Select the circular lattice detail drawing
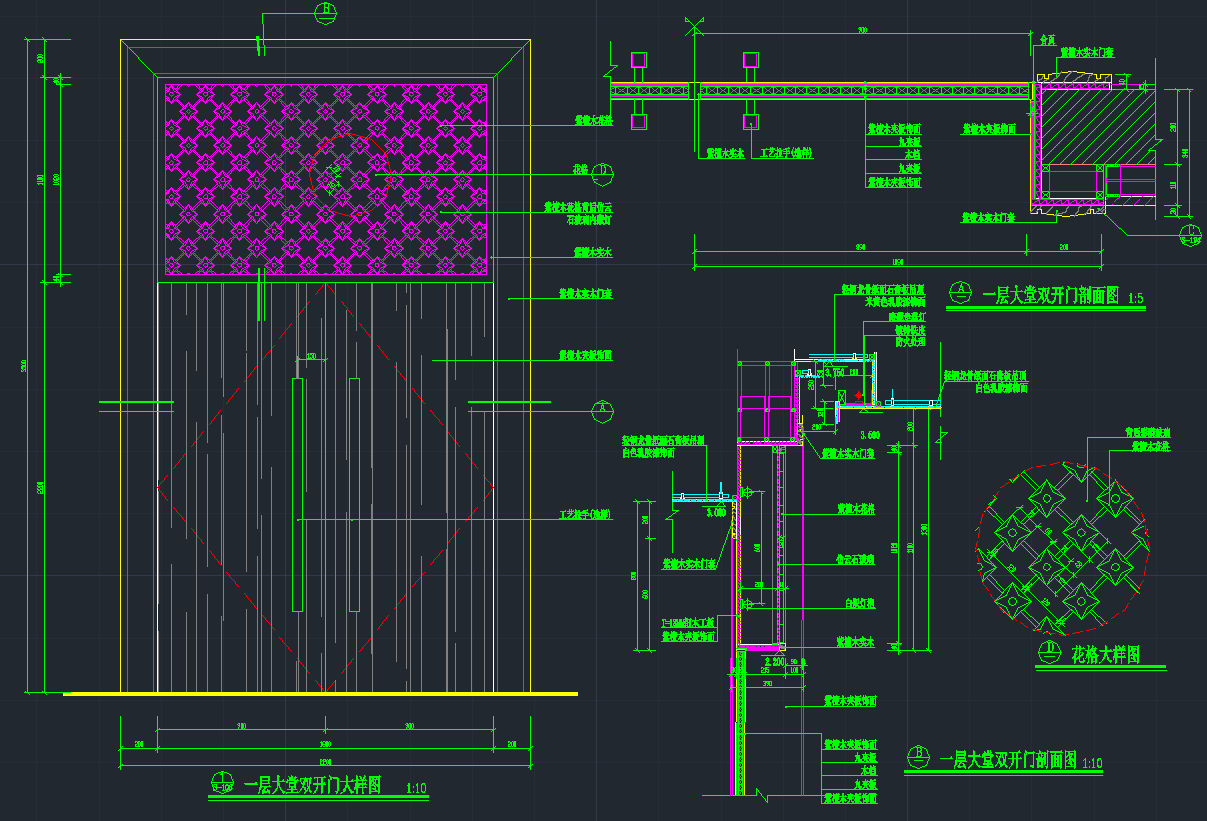The width and height of the screenshot is (1207, 821). [1060, 548]
